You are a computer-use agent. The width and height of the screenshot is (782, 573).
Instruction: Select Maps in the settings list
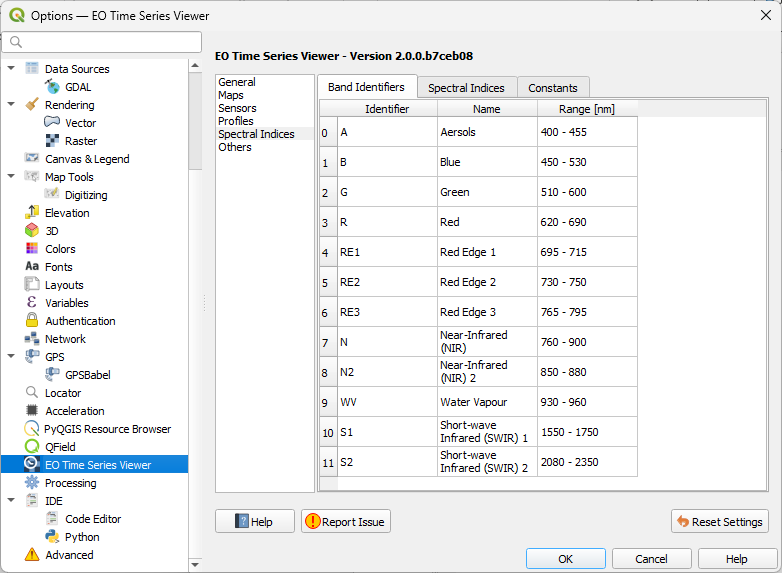pyautogui.click(x=231, y=95)
